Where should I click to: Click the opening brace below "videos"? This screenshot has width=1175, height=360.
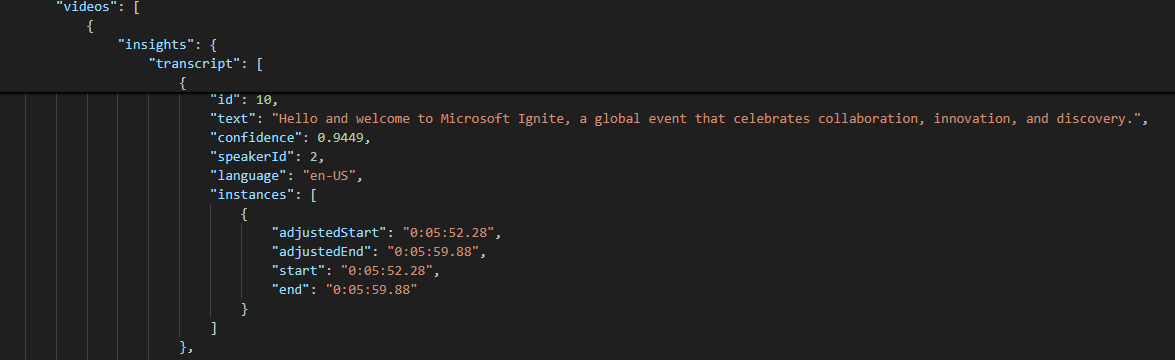pos(91,26)
